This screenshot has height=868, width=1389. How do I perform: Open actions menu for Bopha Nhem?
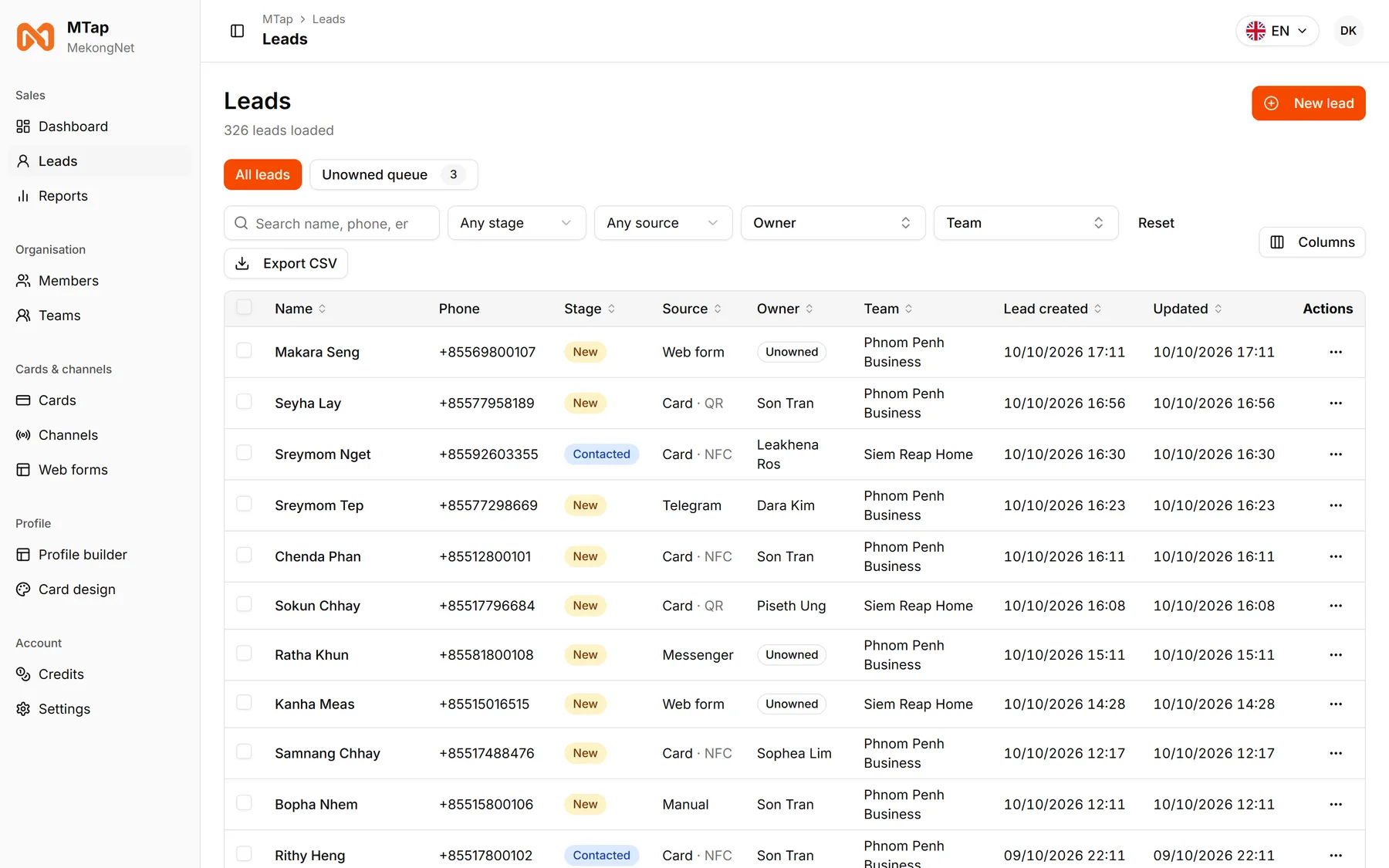click(1336, 804)
